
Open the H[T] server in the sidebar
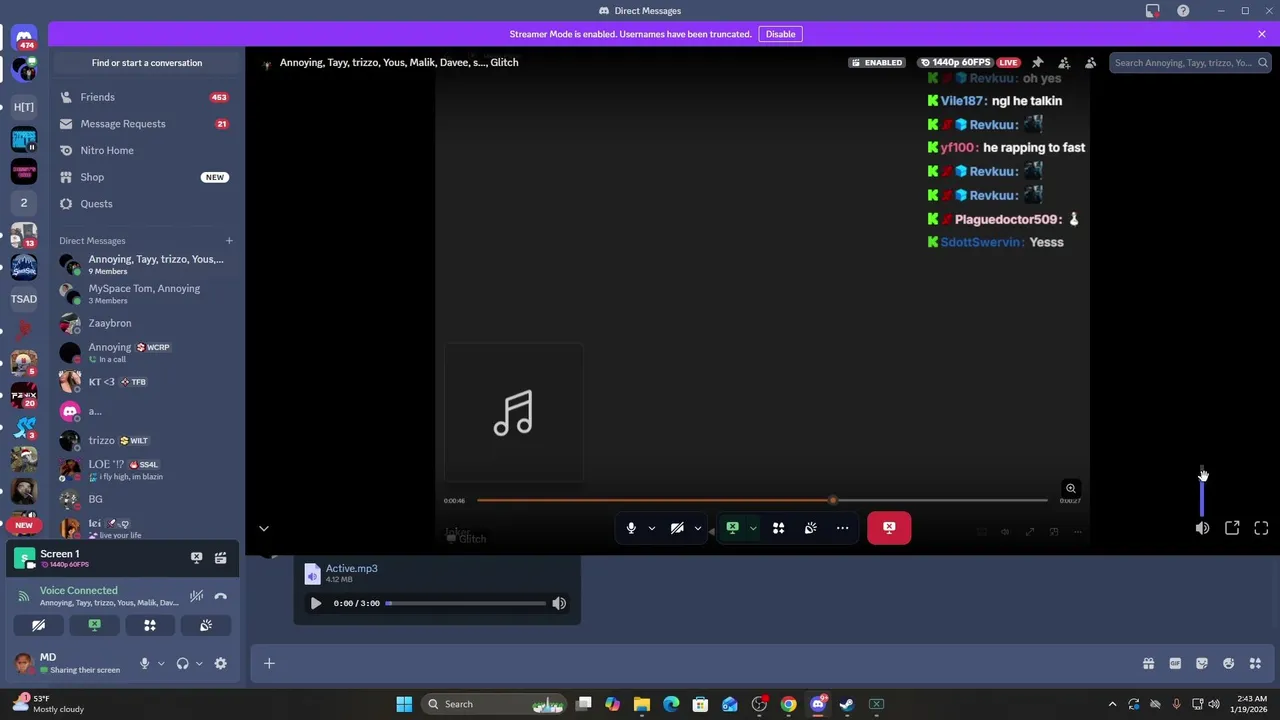(x=24, y=106)
